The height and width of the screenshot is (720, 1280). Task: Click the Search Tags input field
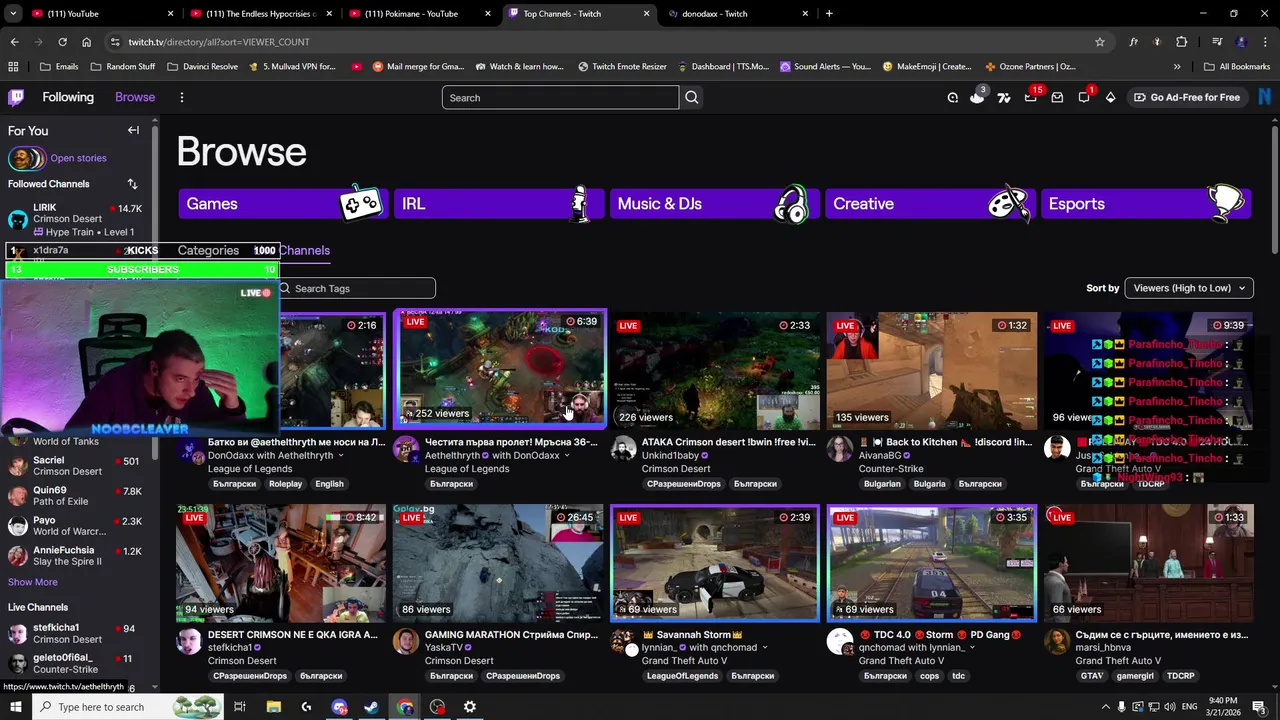click(x=356, y=288)
